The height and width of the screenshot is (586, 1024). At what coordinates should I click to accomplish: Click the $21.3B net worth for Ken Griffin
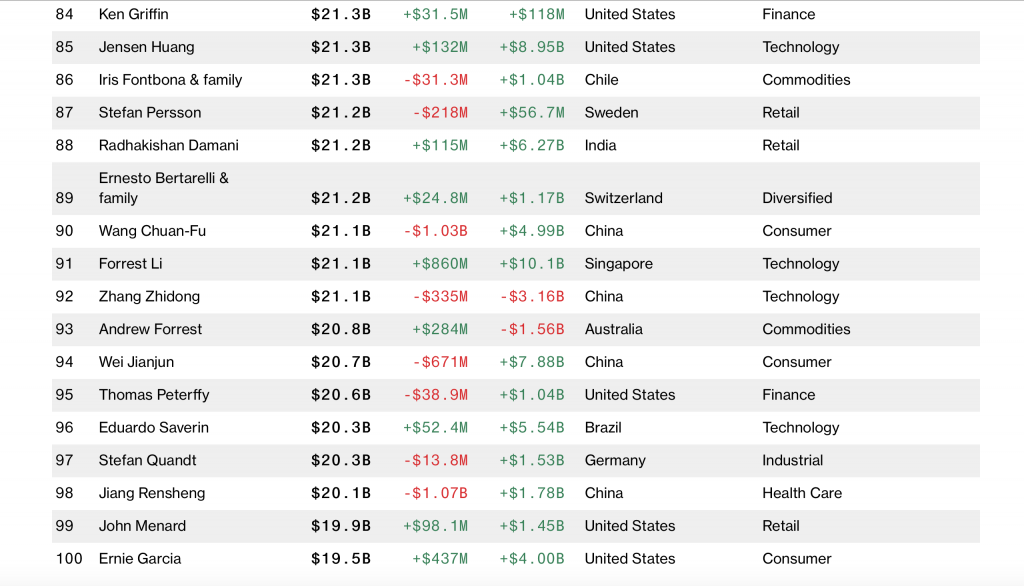(x=340, y=14)
